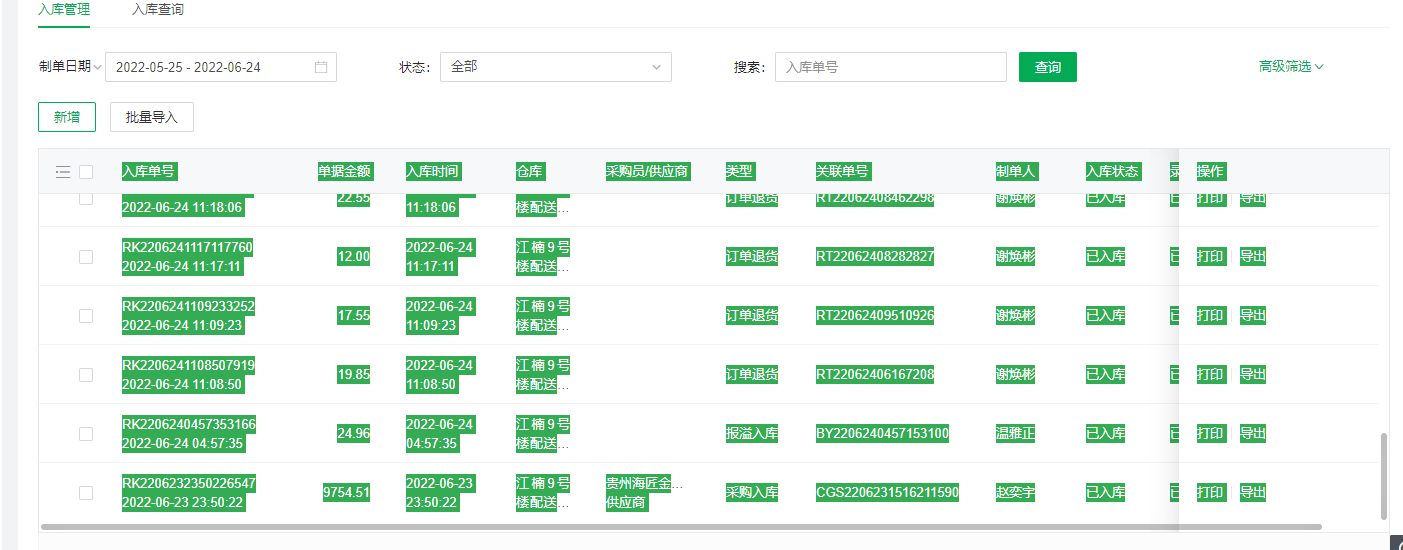Image resolution: width=1403 pixels, height=550 pixels.
Task: Click 打印 for order RK2206241109233252
Action: tap(1210, 316)
